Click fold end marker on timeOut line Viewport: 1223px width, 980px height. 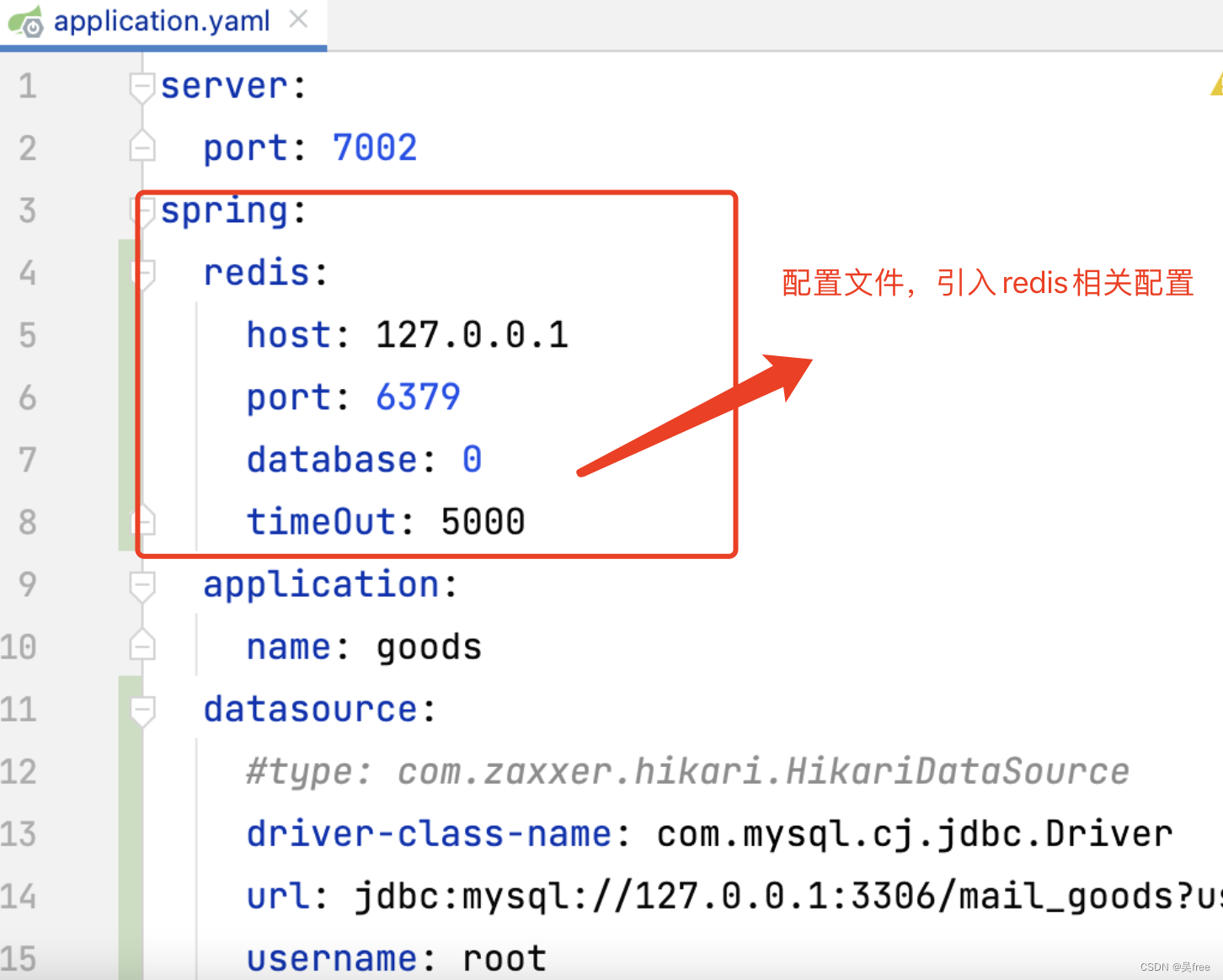tap(143, 521)
